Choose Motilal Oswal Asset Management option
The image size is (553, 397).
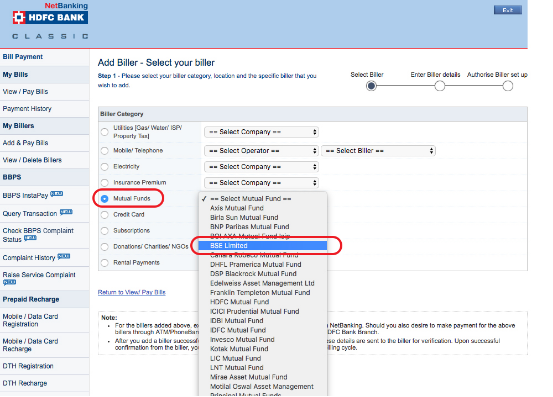click(263, 387)
